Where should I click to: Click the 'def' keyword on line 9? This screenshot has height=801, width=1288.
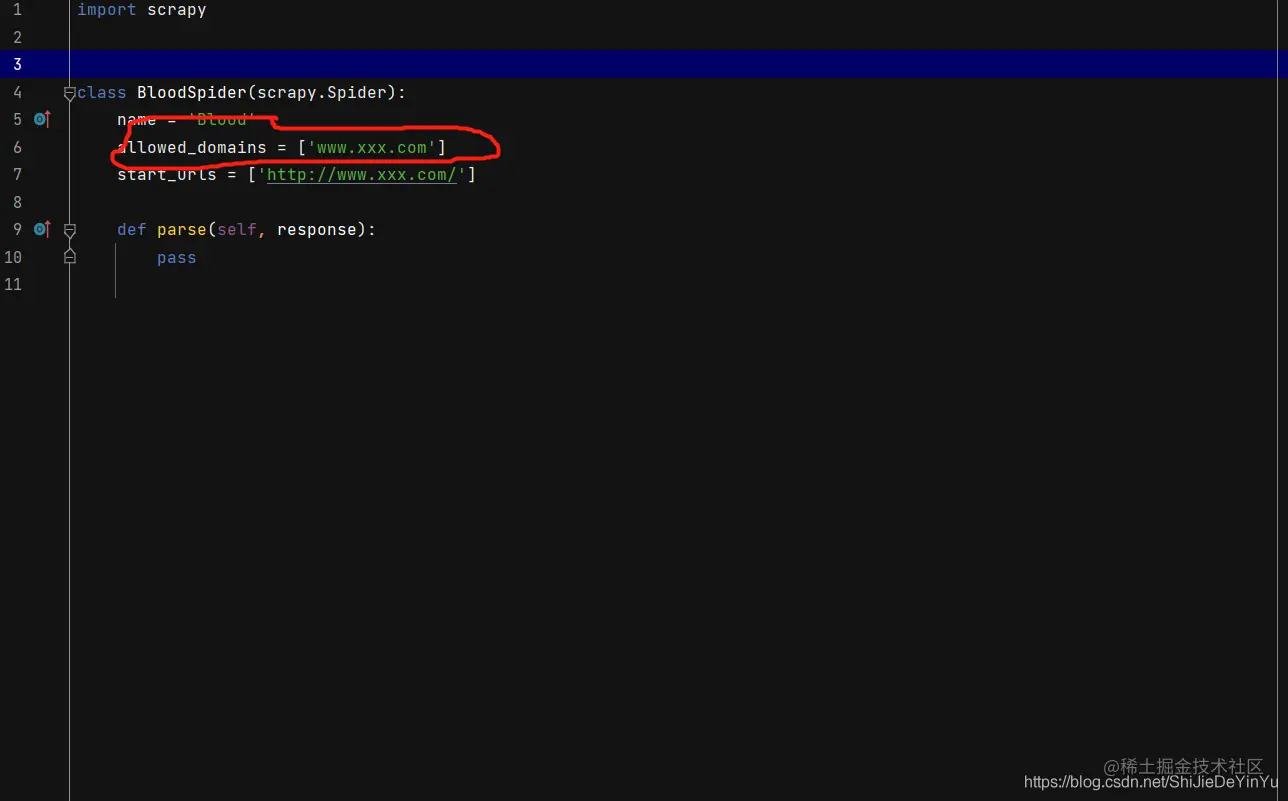pyautogui.click(x=132, y=230)
